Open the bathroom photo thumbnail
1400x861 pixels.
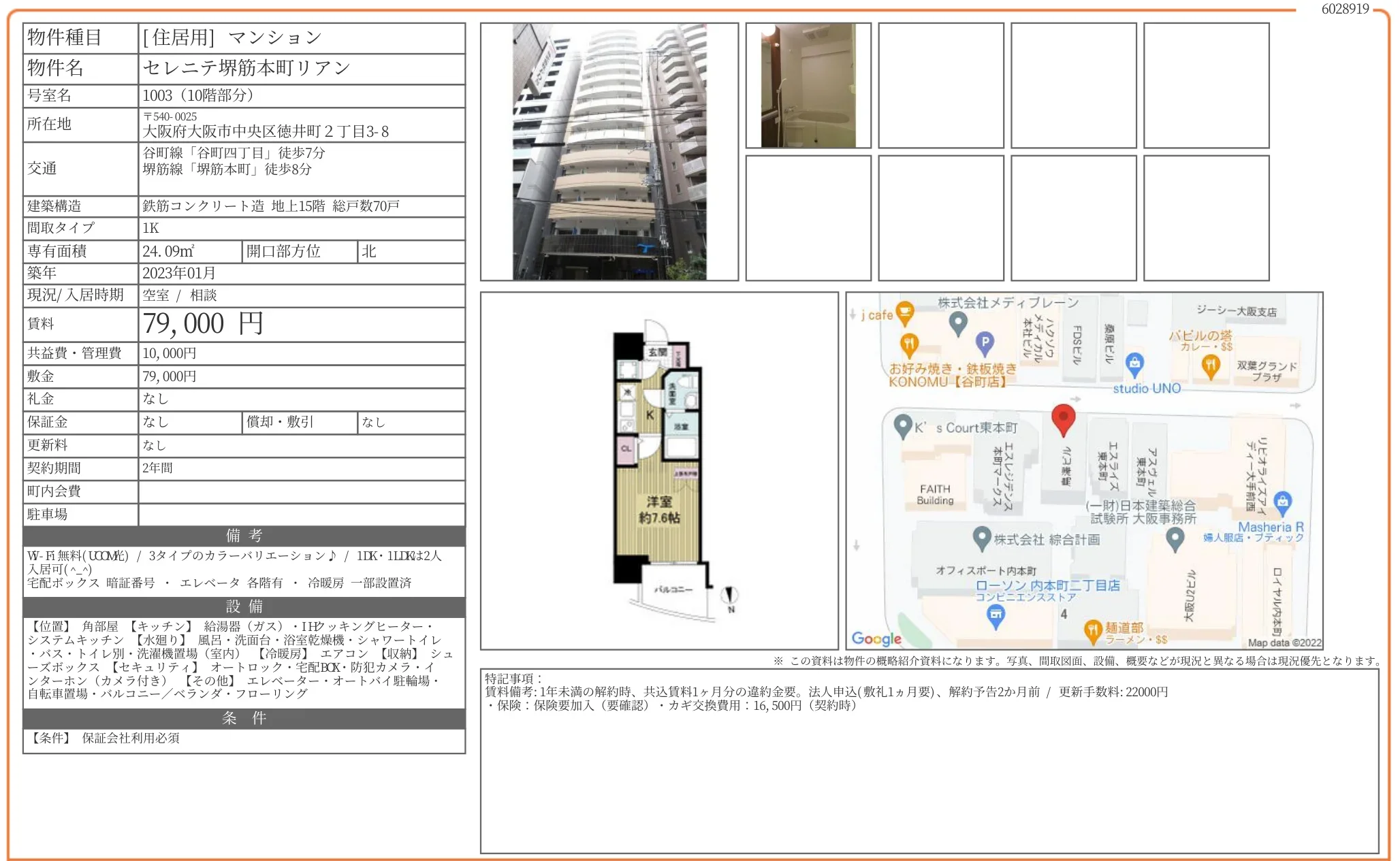808,86
